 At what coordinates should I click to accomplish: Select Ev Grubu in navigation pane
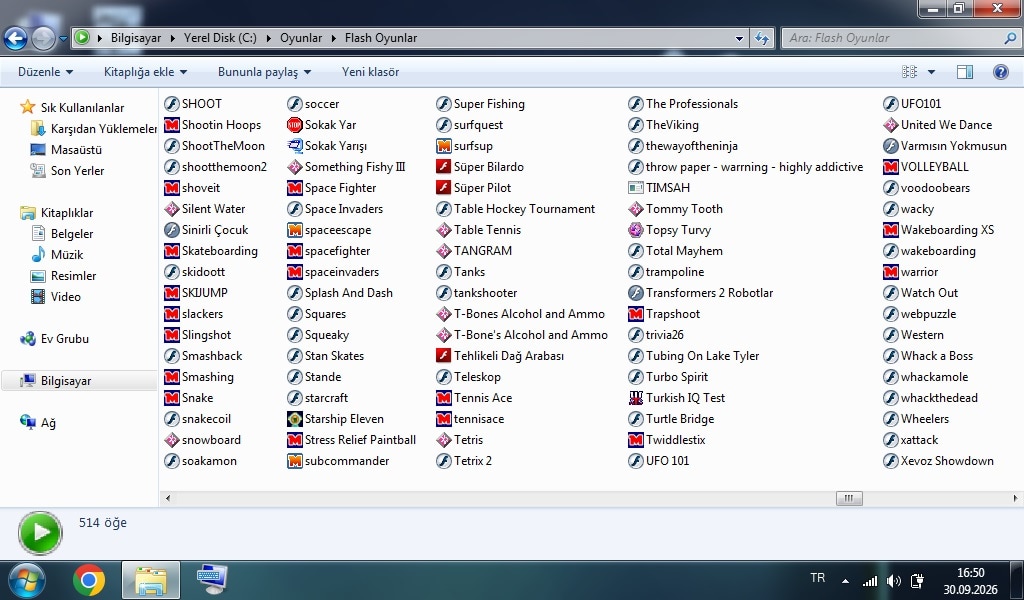pyautogui.click(x=64, y=339)
